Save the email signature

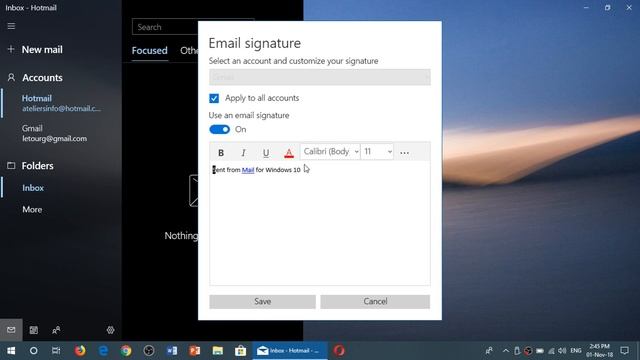(x=262, y=302)
